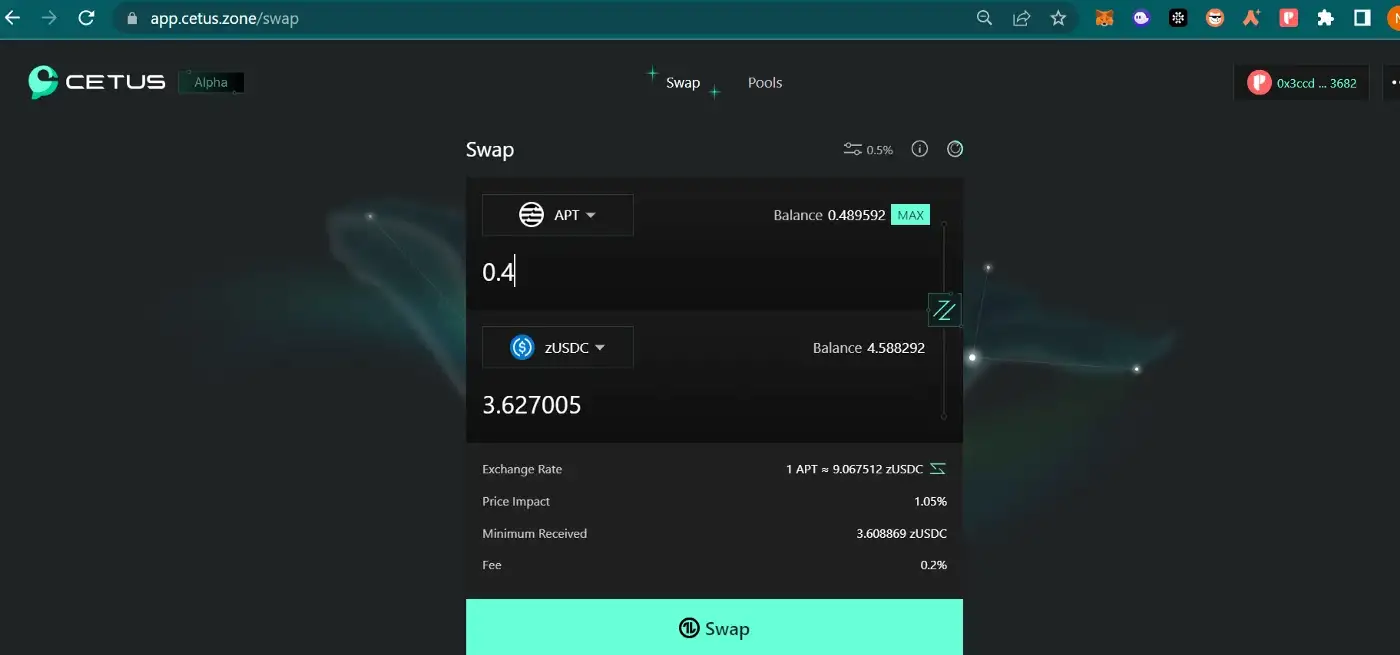This screenshot has height=655, width=1400.
Task: Bookmark this page with the star
Action: 1058,18
